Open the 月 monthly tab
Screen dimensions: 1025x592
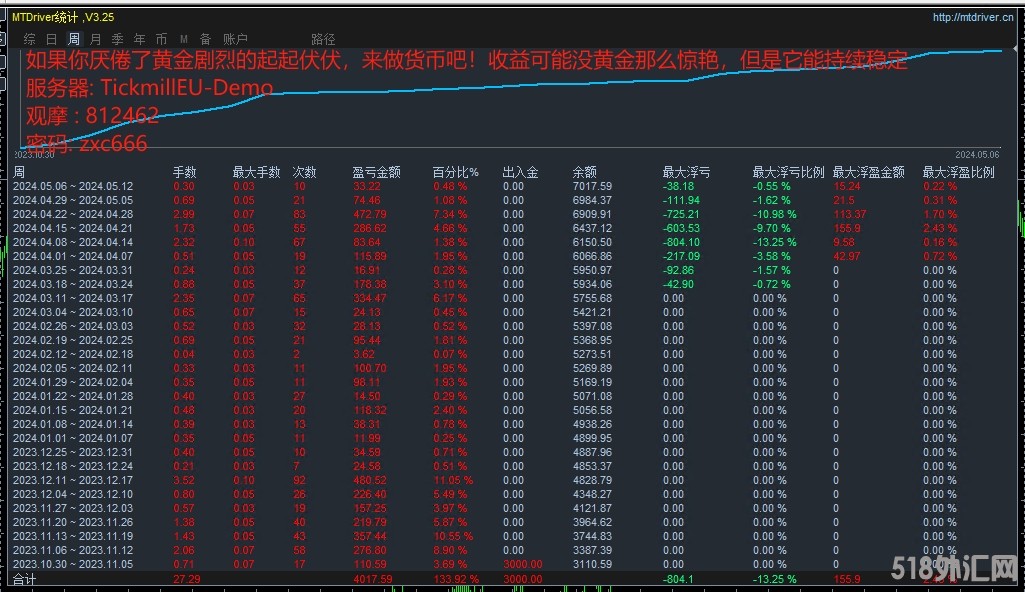tap(95, 39)
